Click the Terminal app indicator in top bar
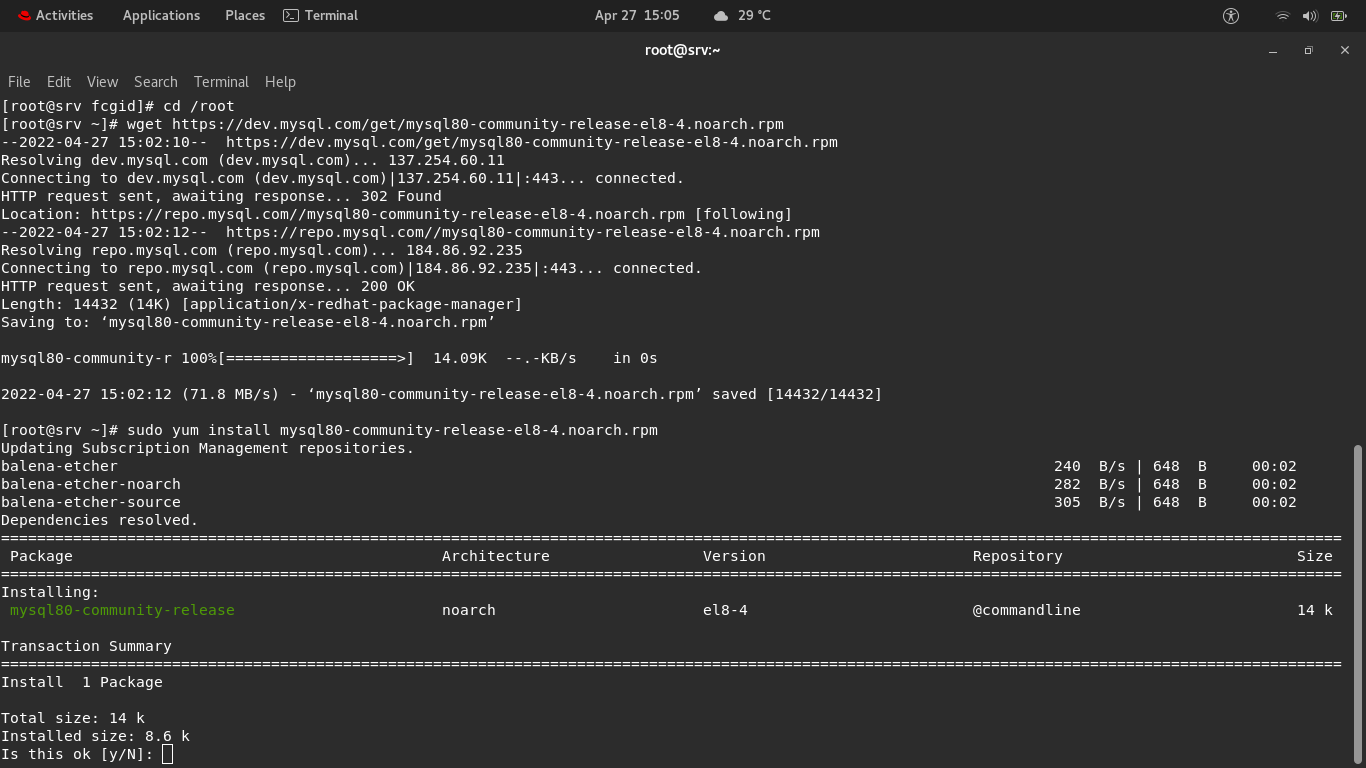 [x=320, y=15]
